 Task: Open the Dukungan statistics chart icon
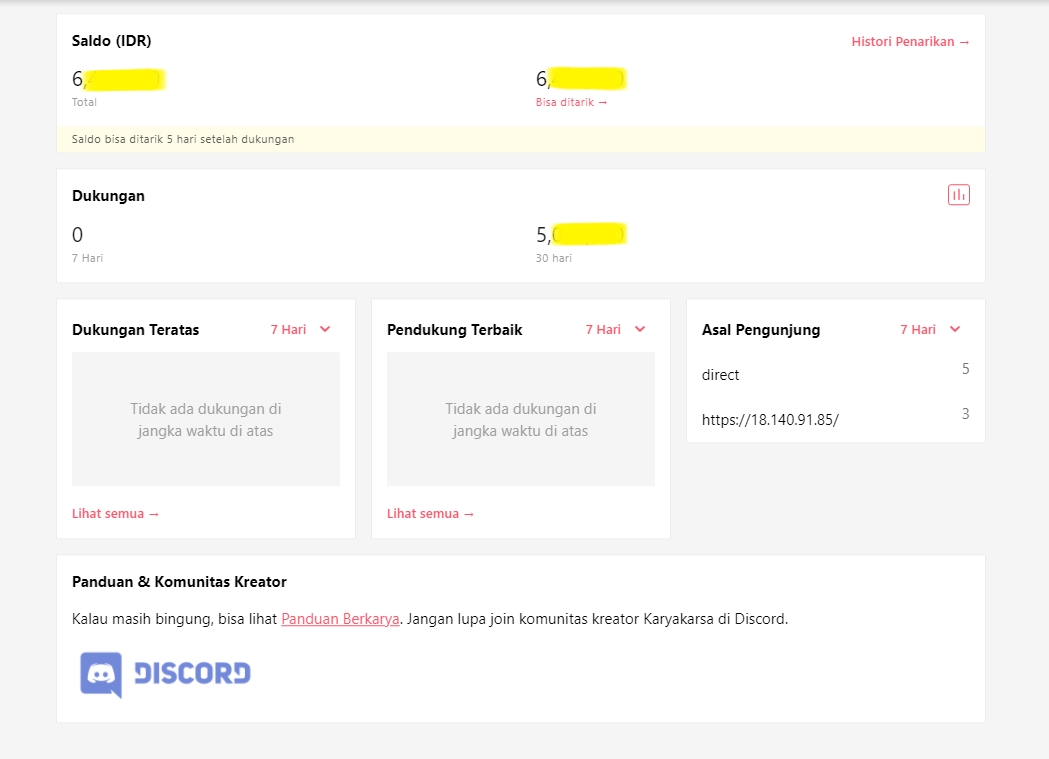(958, 195)
